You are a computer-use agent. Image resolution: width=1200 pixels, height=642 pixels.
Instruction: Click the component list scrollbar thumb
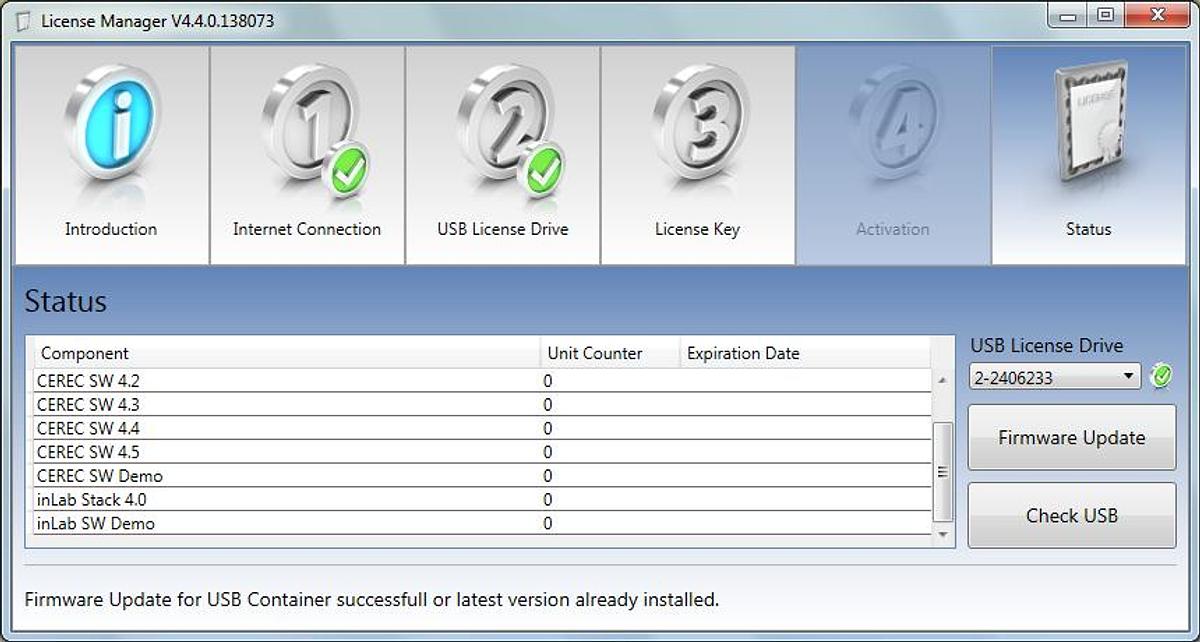(942, 472)
